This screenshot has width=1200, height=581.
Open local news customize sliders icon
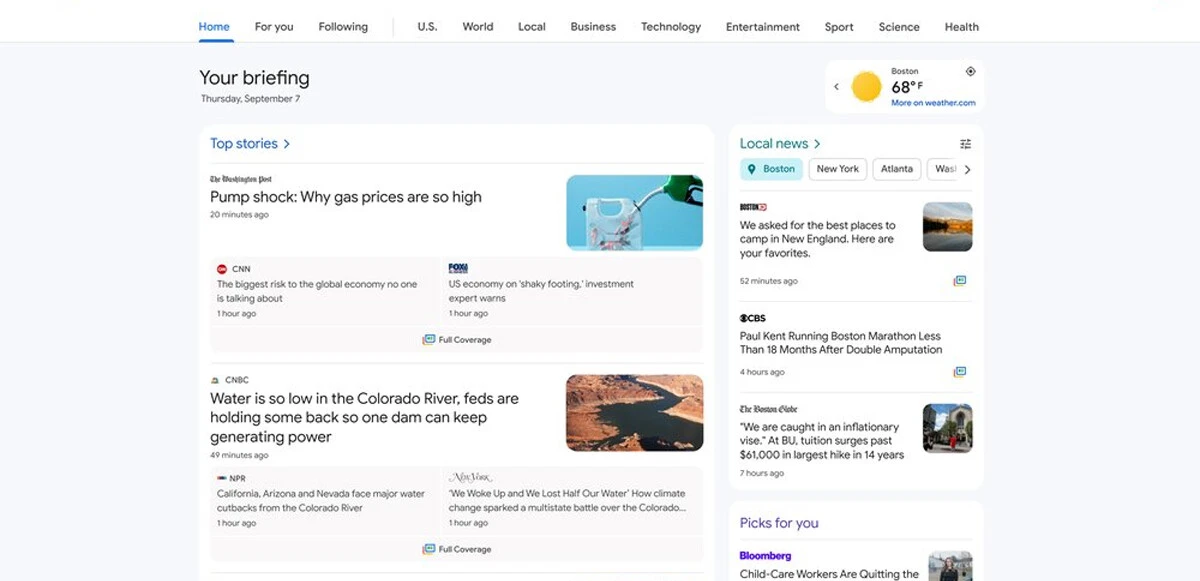point(965,144)
